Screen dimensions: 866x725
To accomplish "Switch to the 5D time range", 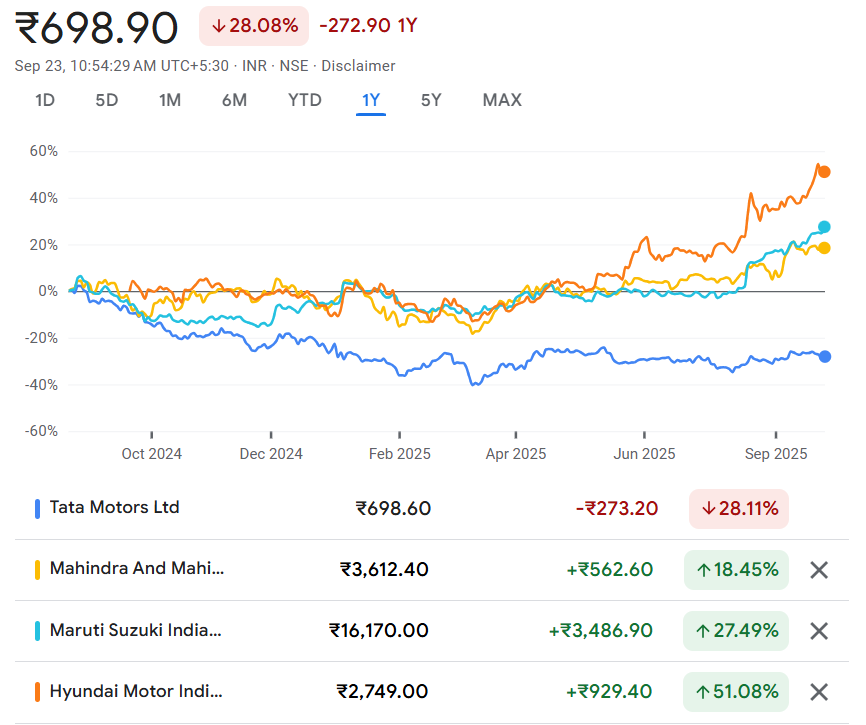I will [107, 100].
